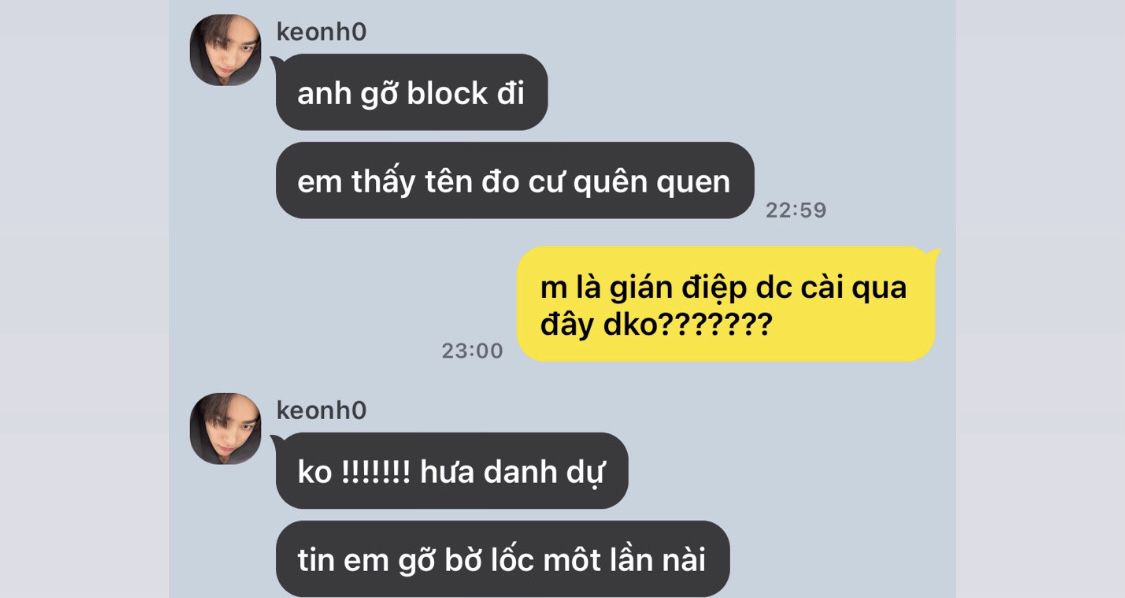Tap the 'ko !!!!!!! hưa danh dự' bubble
This screenshot has width=1125, height=598.
coord(451,471)
